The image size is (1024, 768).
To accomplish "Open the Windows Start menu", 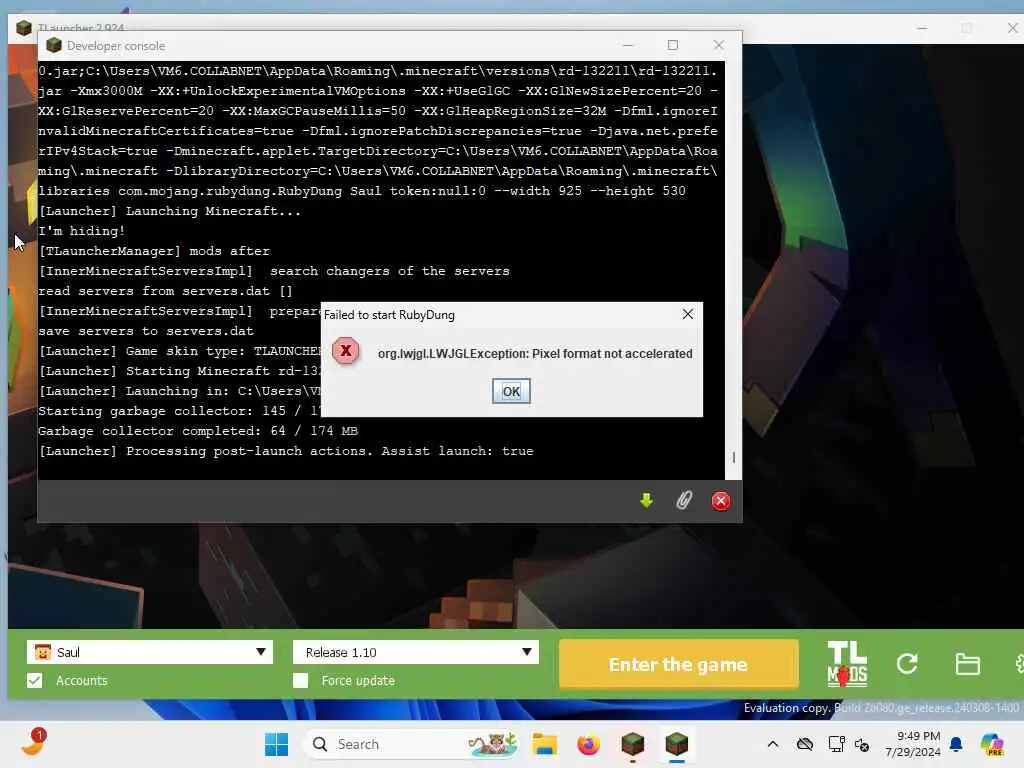I will tap(276, 744).
